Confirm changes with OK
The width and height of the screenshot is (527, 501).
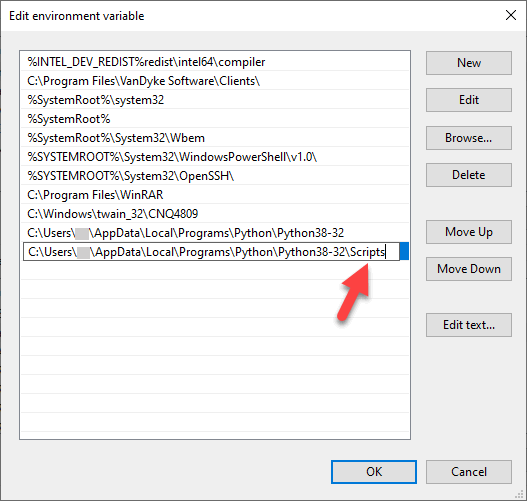tap(374, 472)
